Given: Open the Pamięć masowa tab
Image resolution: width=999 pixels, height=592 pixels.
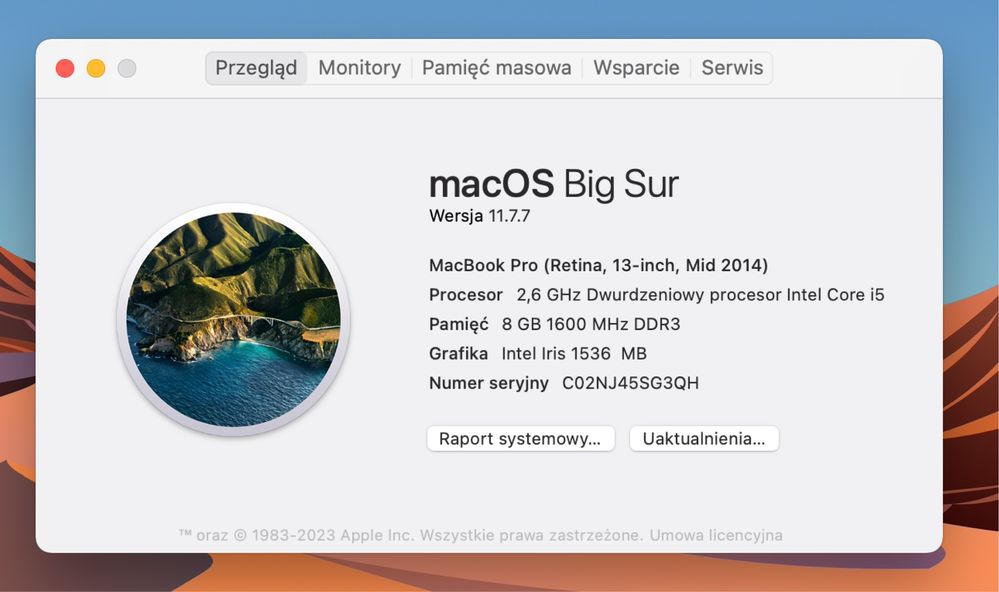Looking at the screenshot, I should tap(496, 68).
